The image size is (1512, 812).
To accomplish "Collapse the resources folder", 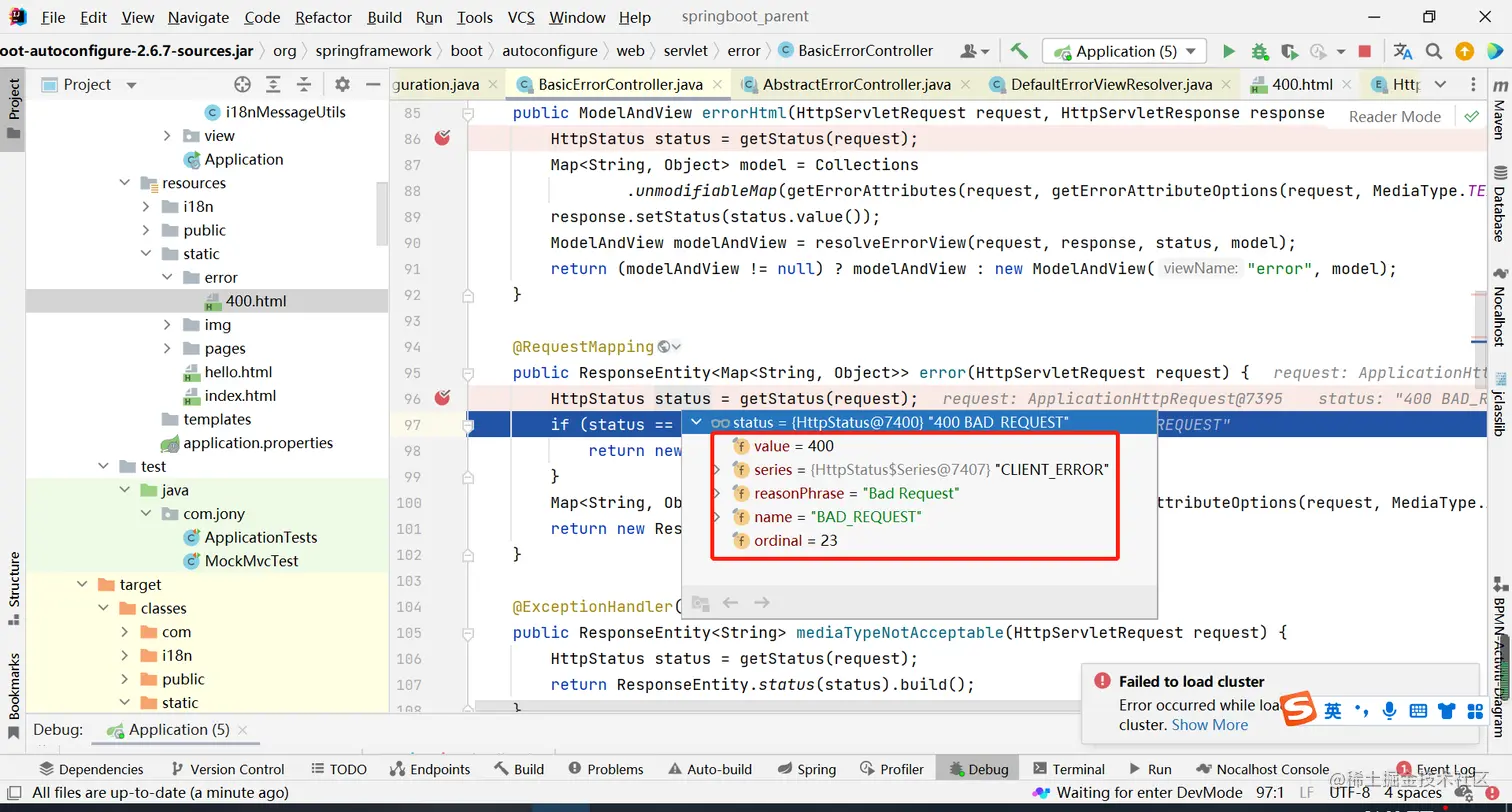I will pos(125,183).
